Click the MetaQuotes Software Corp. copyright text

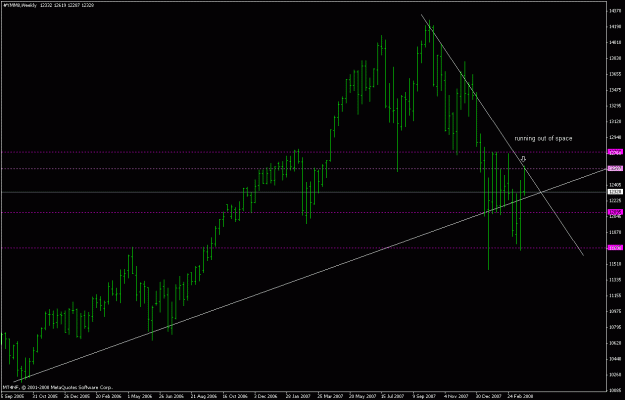tap(58, 387)
